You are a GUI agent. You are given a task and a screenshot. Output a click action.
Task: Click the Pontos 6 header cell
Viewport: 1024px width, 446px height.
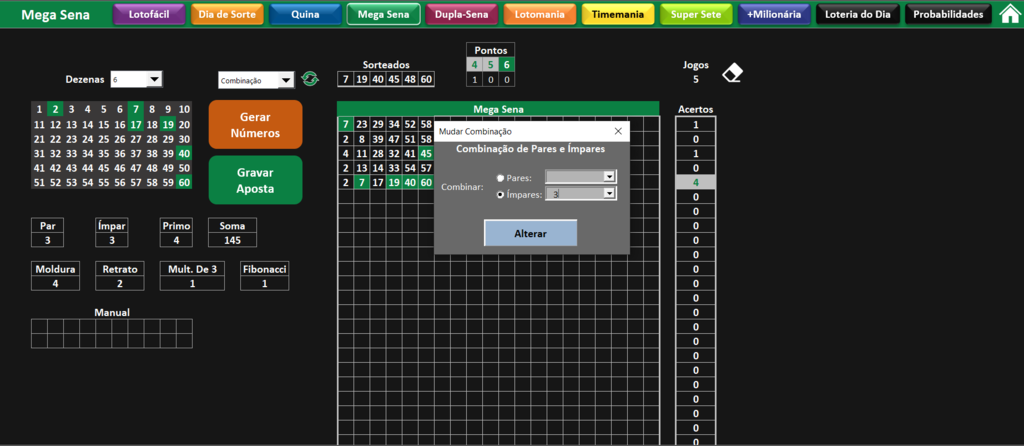pos(507,65)
